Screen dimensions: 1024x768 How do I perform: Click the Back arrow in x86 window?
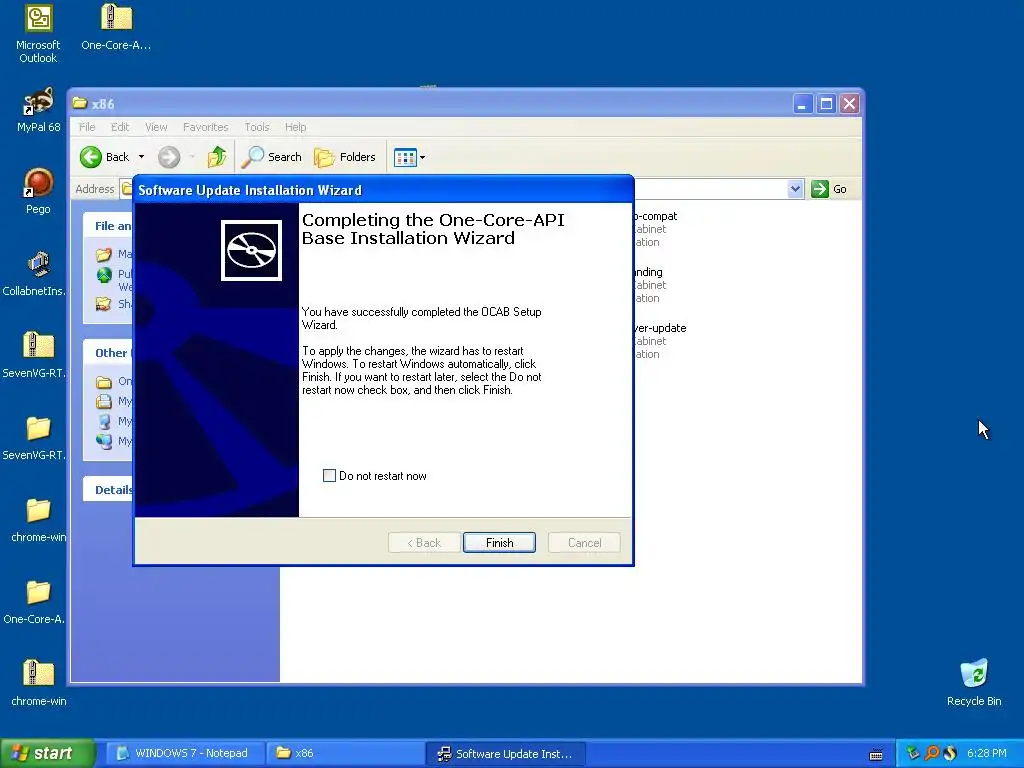tap(104, 157)
